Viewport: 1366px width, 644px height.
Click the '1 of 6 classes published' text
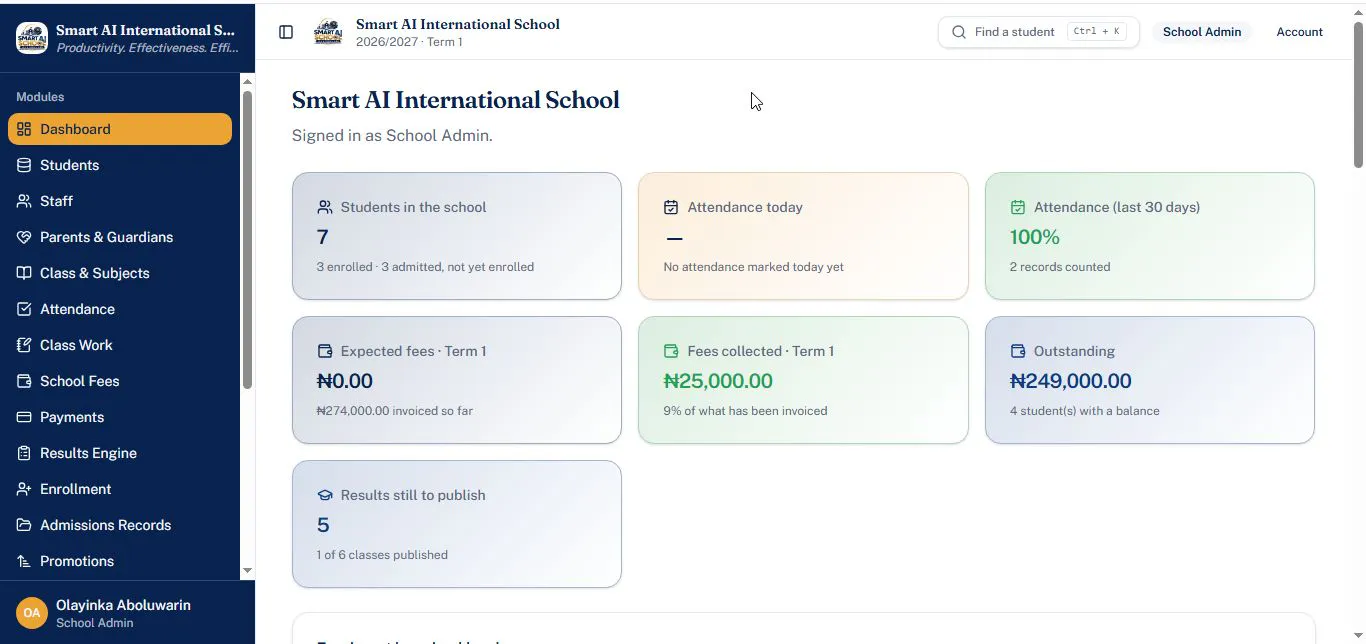[382, 555]
